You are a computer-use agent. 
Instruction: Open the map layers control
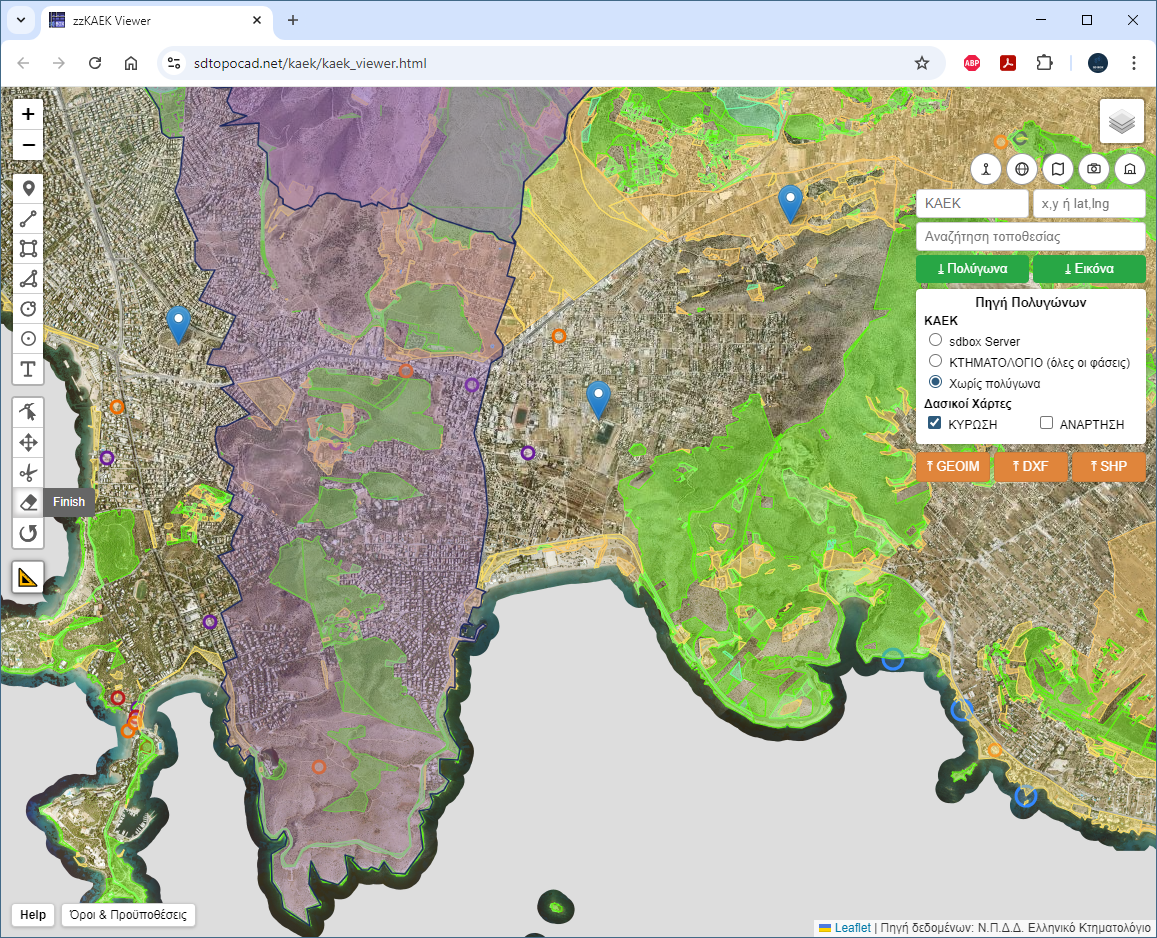[1122, 122]
